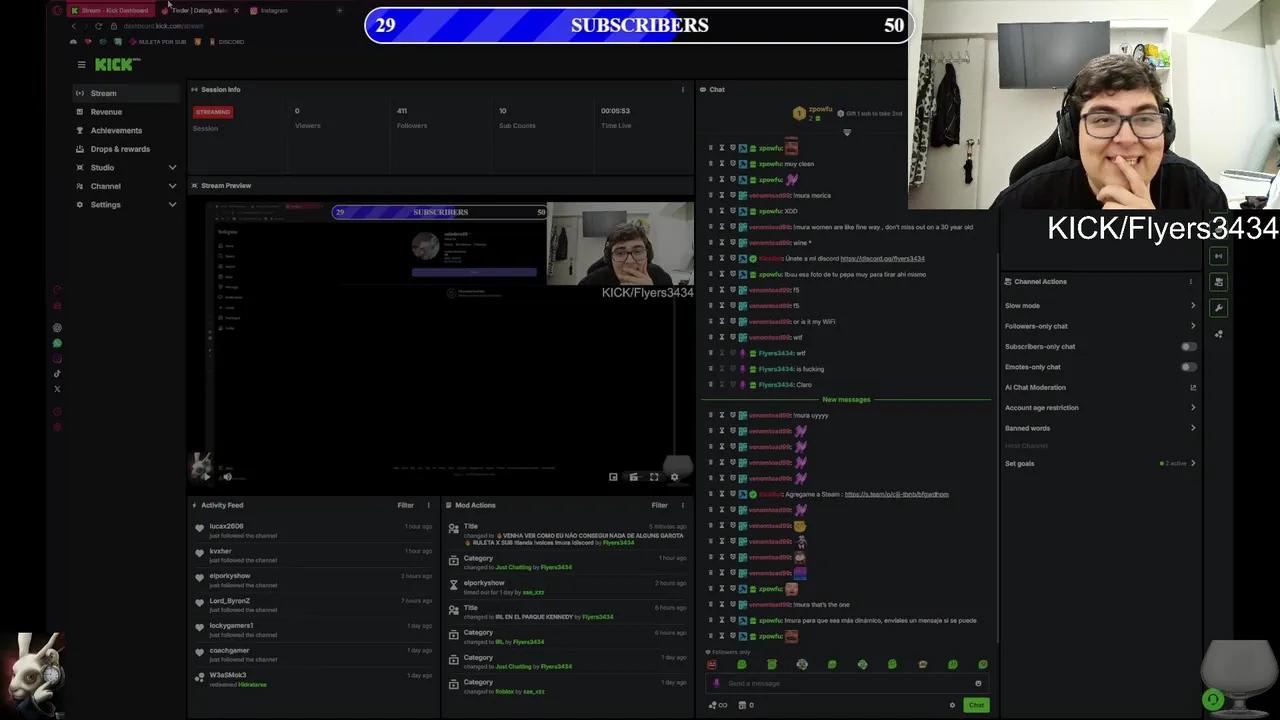Toggle stream preview fullscreen
The image size is (1280, 720).
pos(654,477)
